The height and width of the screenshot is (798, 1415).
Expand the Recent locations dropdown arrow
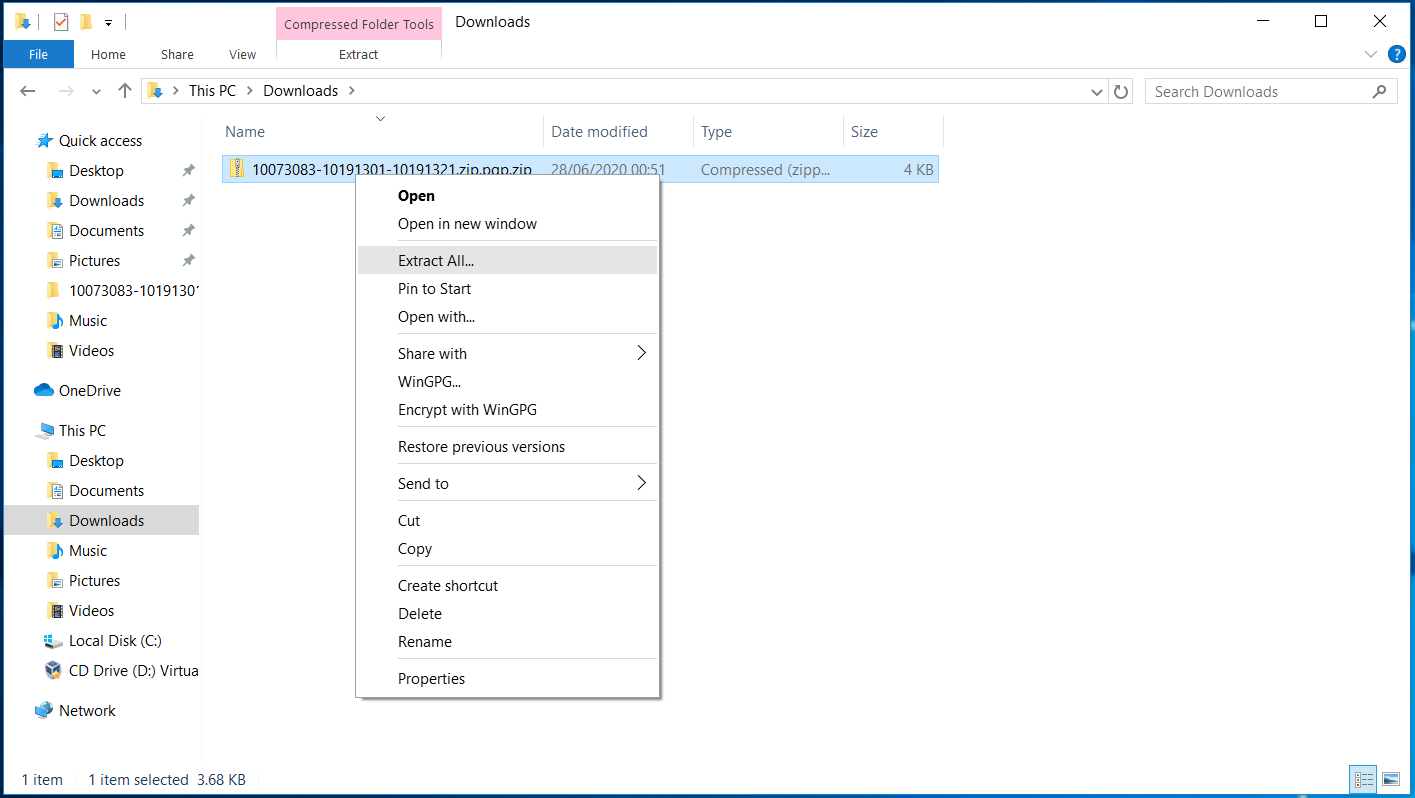[96, 91]
